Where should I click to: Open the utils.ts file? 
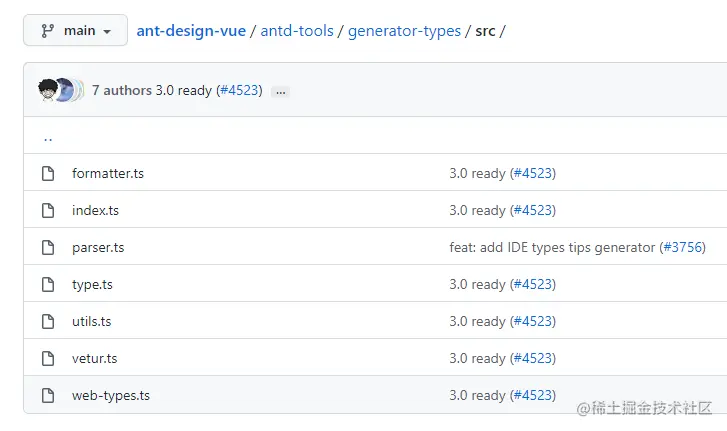(x=92, y=321)
